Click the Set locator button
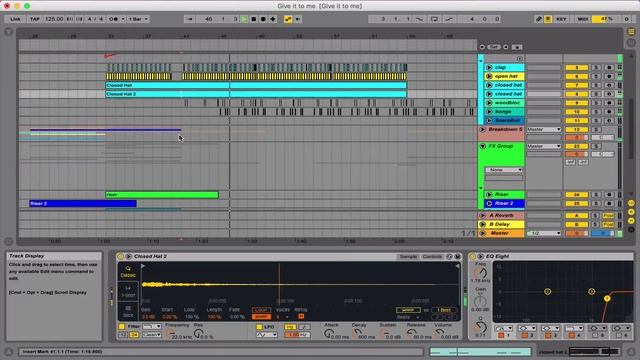Image resolution: width=640 pixels, height=360 pixels. point(494,47)
